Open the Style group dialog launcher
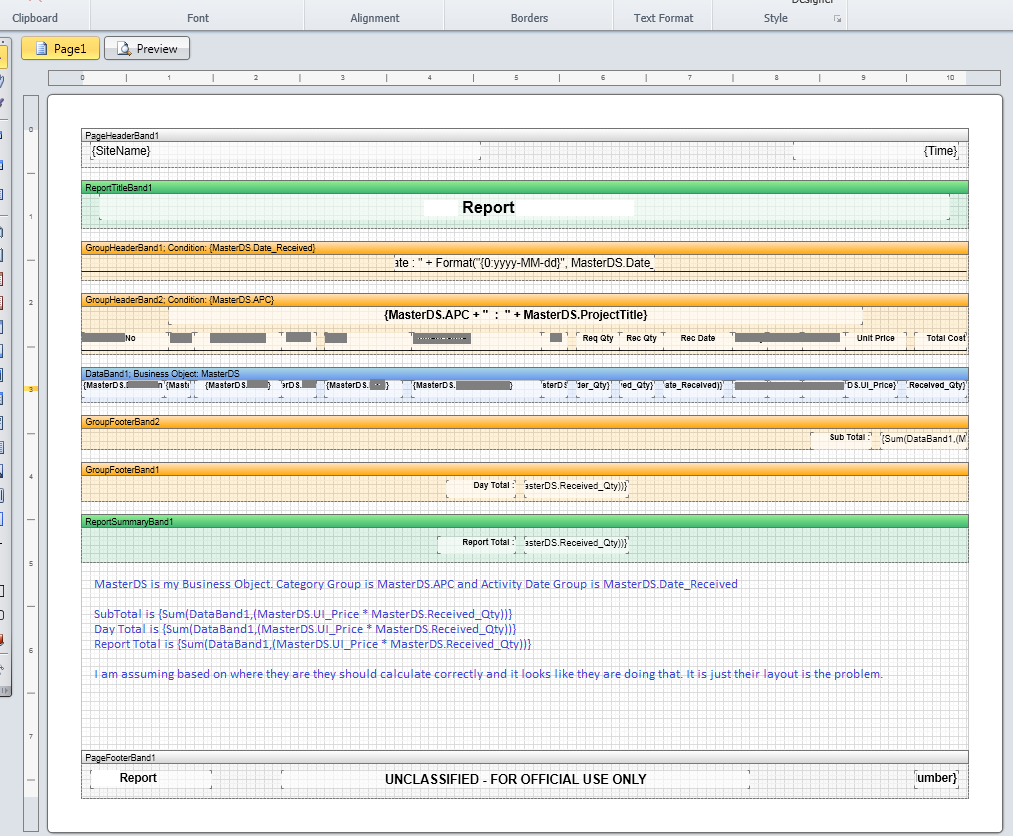This screenshot has height=836, width=1013. 837,19
